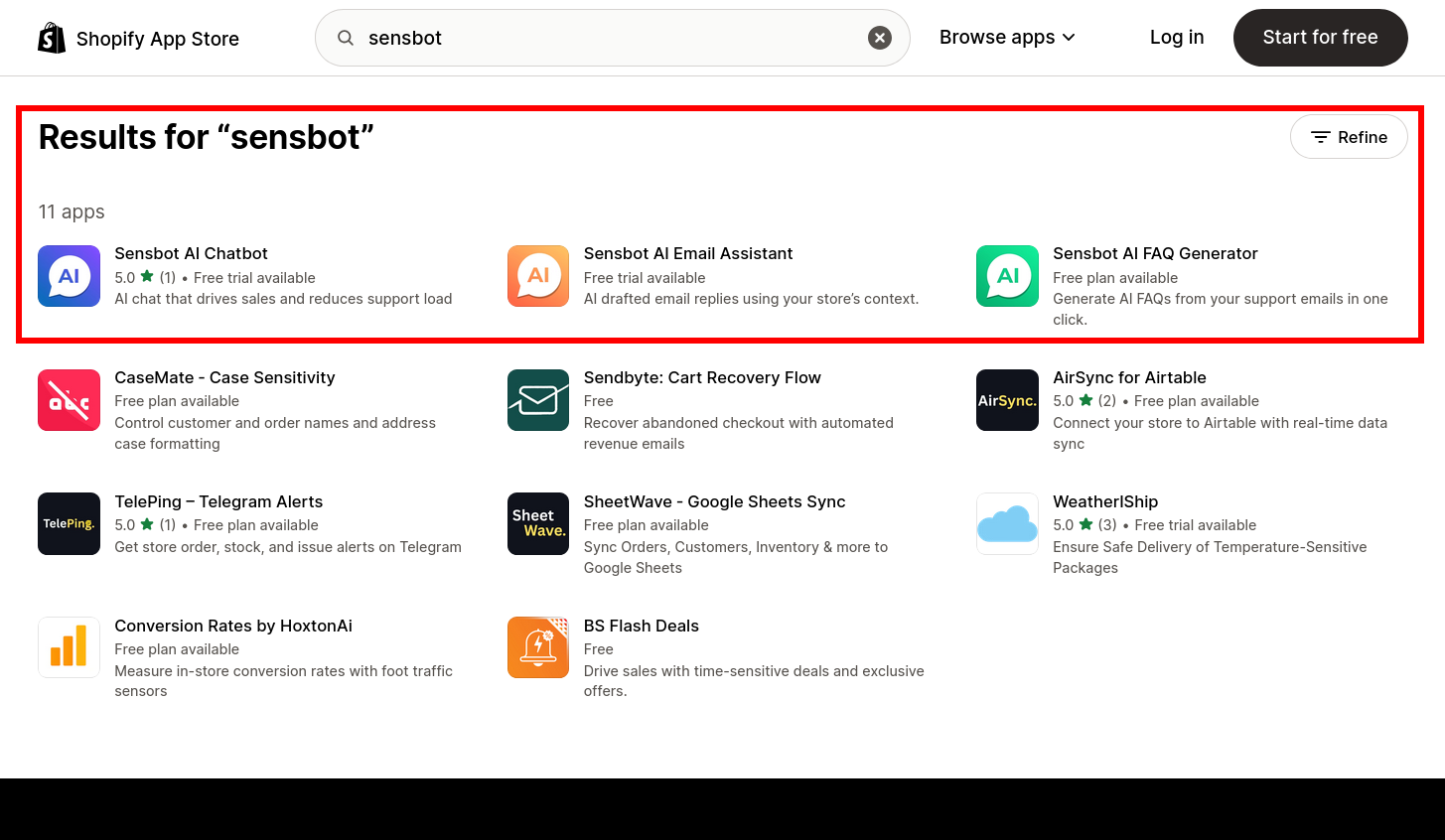The width and height of the screenshot is (1445, 840).
Task: Click "Recover abandoned checkout" description
Action: 739,433
